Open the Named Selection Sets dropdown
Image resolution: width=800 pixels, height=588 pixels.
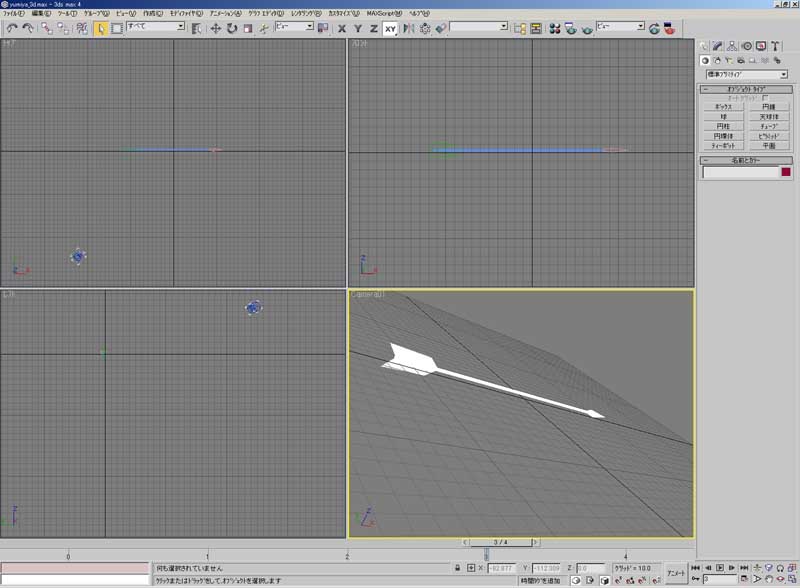pos(479,26)
